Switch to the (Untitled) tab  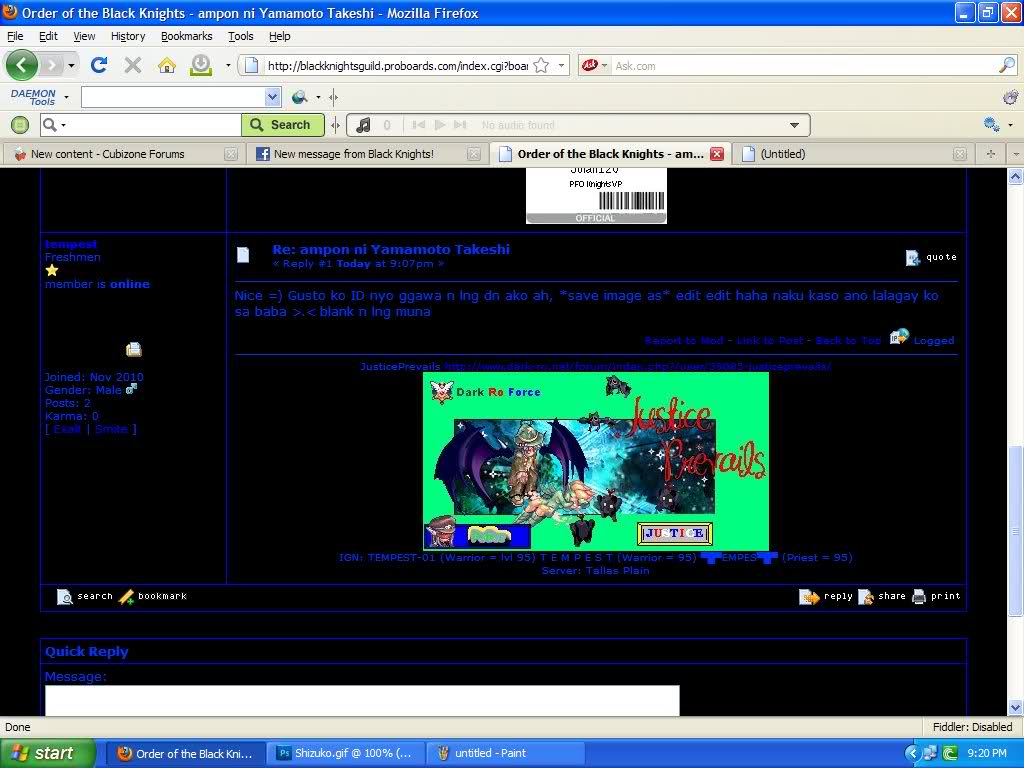(852, 154)
